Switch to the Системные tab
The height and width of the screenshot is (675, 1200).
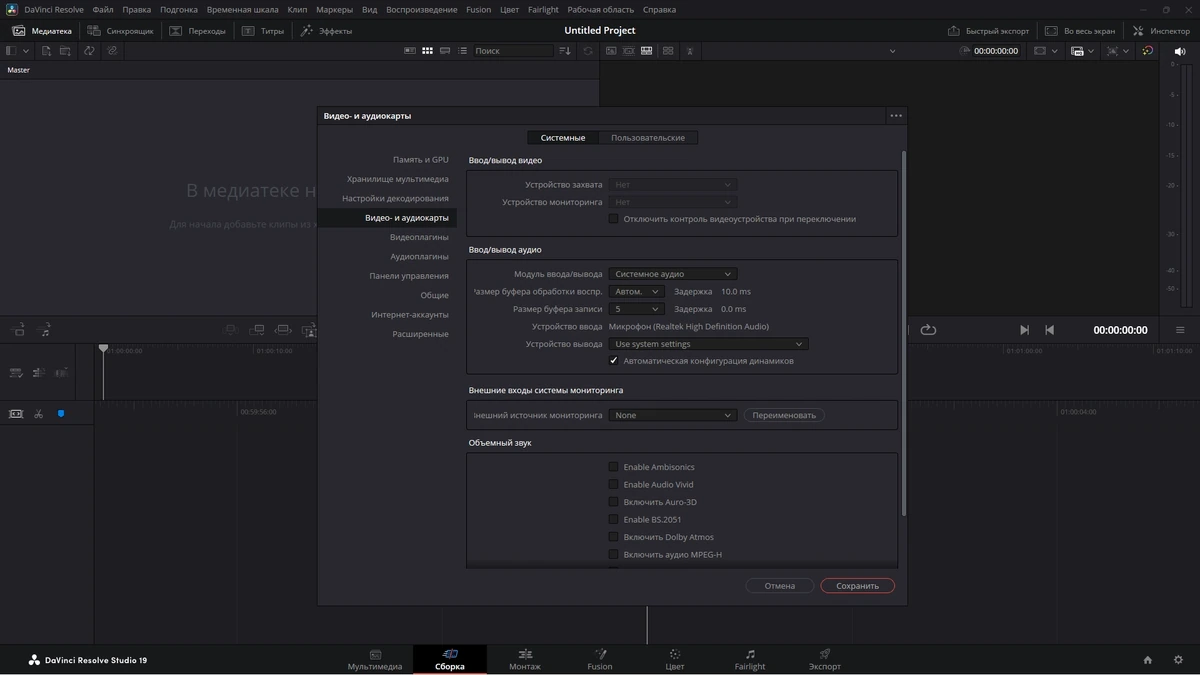pyautogui.click(x=563, y=138)
